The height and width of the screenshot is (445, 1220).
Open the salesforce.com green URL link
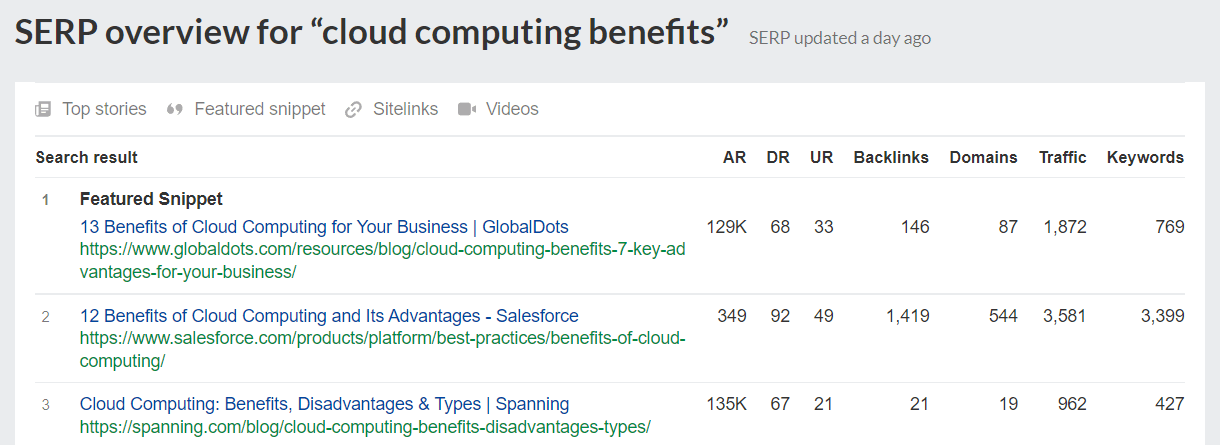(383, 349)
